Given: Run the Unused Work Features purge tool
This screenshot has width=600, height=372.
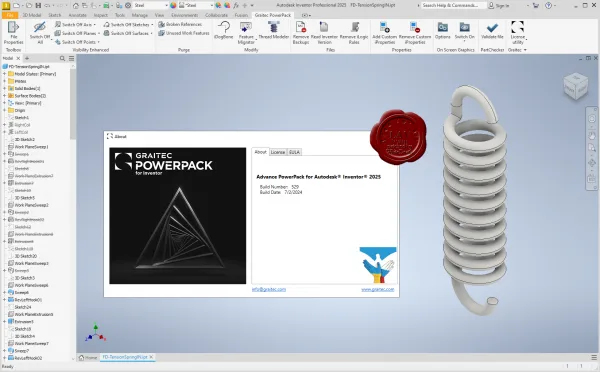Looking at the screenshot, I should [x=184, y=33].
